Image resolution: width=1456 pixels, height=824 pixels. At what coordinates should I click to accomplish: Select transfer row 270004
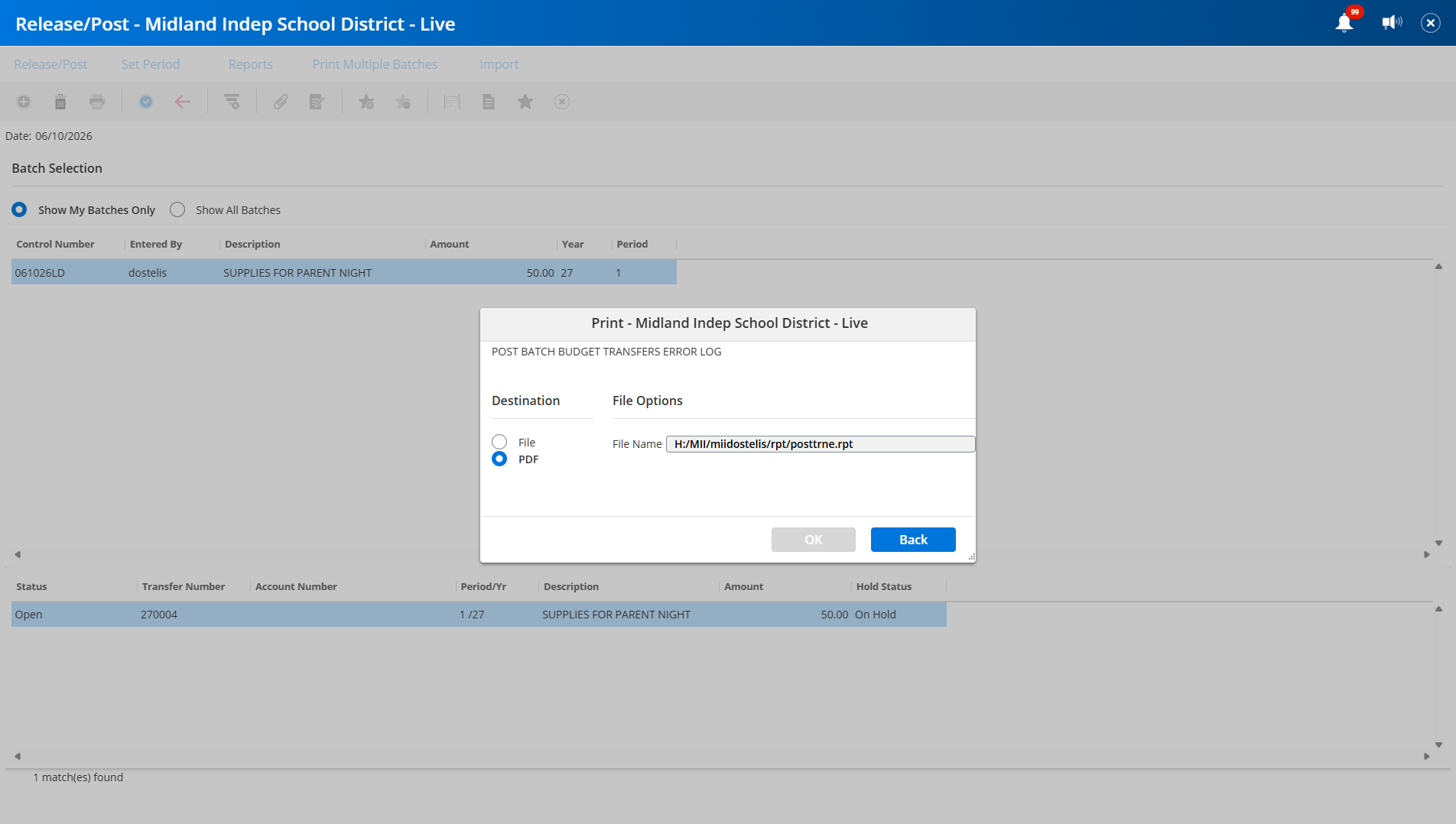[479, 615]
